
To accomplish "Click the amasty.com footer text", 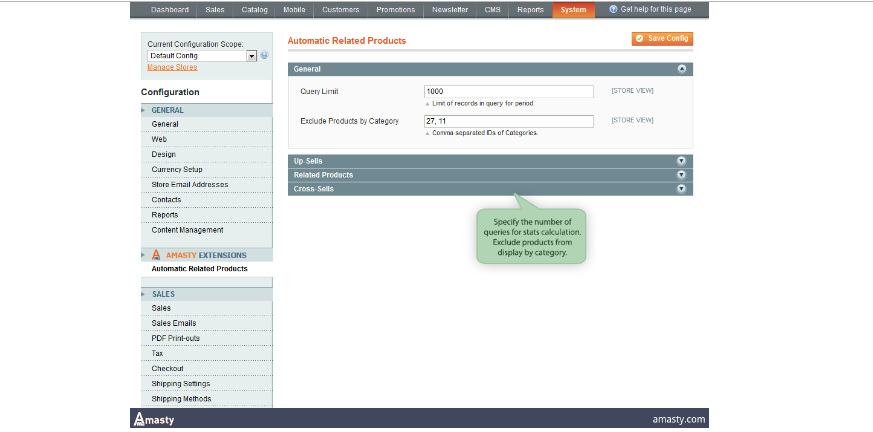I will coord(679,420).
